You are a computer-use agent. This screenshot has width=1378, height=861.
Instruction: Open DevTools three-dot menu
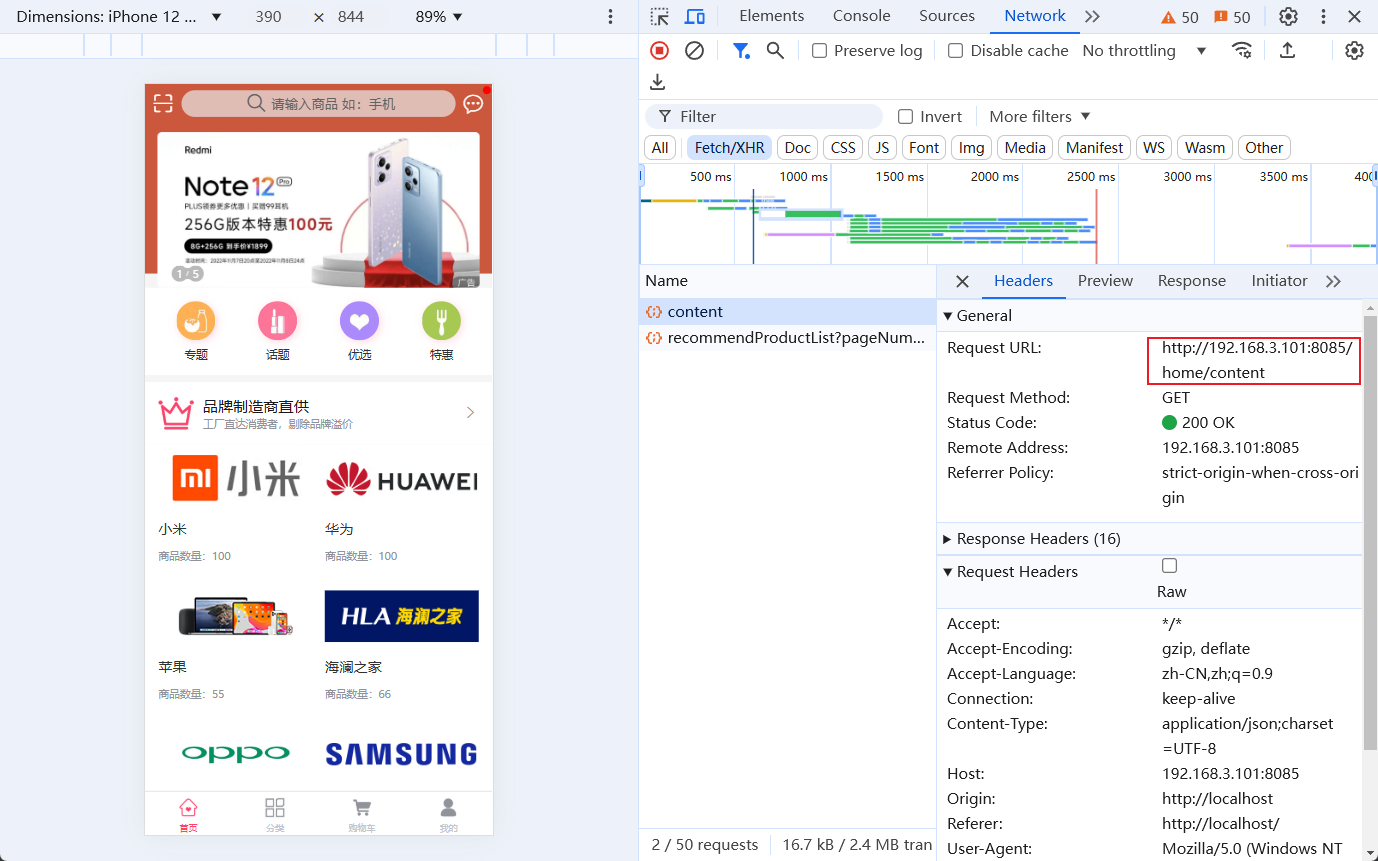click(1324, 16)
